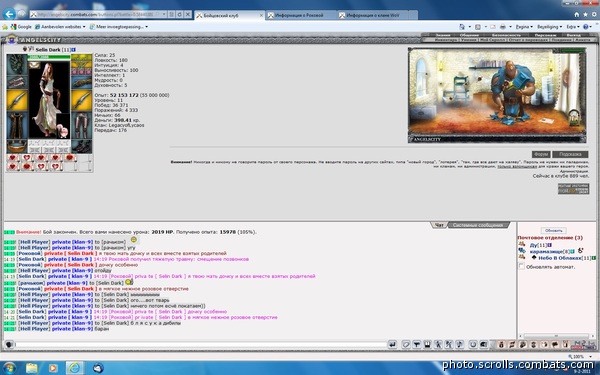Image resolution: width=600 pixels, height=375 pixels.
Task: Click the Небо В Облаках player link
Action: coord(559,258)
